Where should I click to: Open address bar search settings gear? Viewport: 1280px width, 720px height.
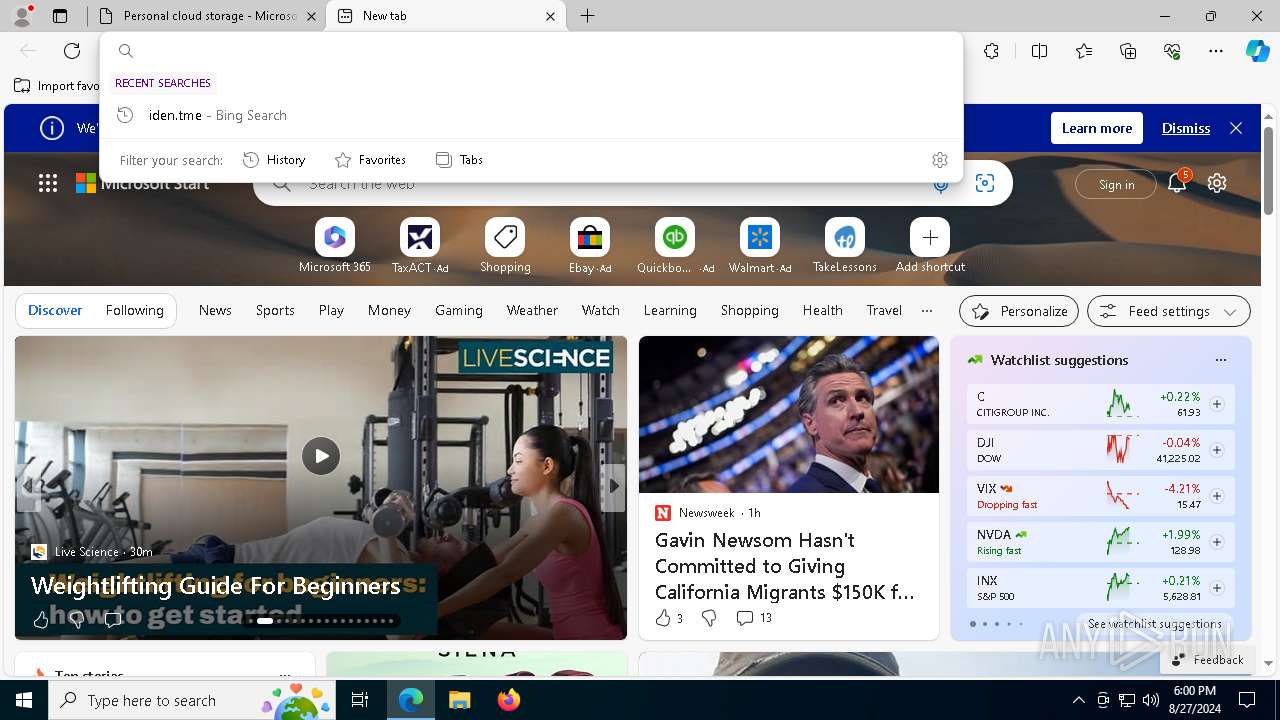(x=940, y=160)
